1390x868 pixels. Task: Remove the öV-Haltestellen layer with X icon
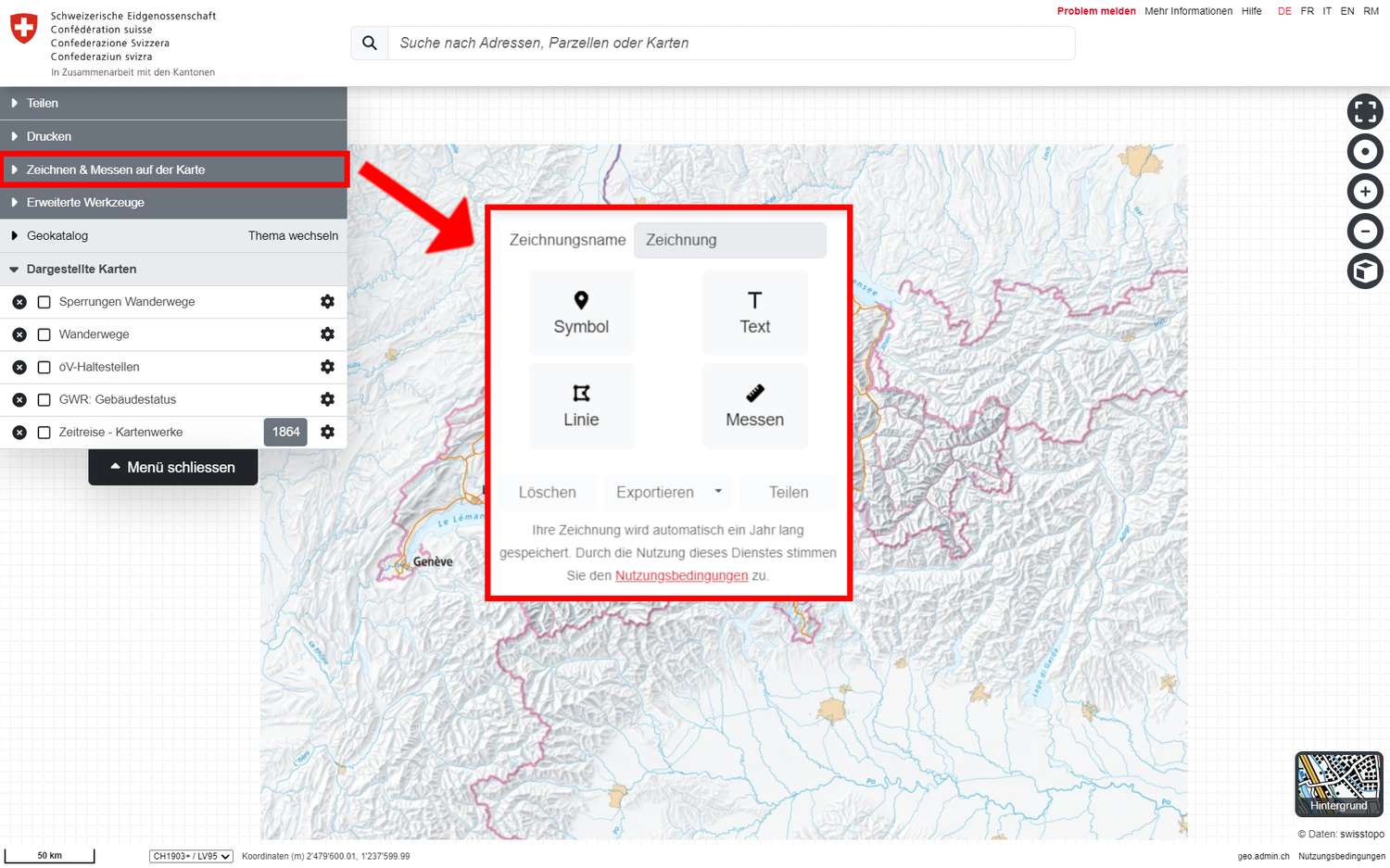[x=19, y=368]
